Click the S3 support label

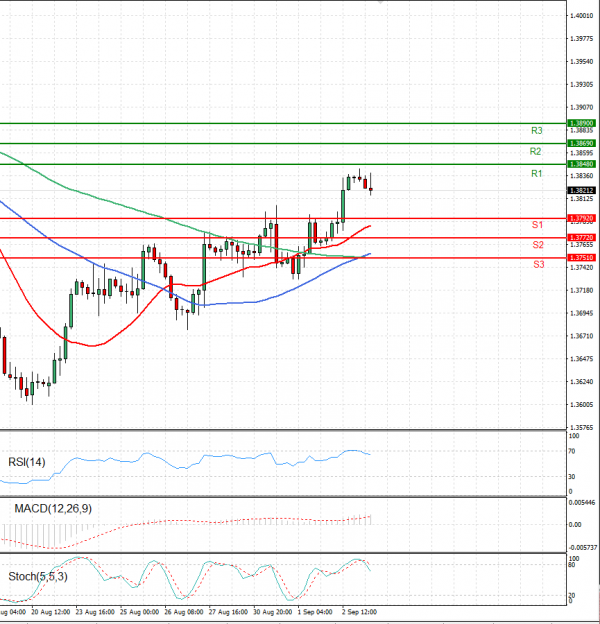539,264
